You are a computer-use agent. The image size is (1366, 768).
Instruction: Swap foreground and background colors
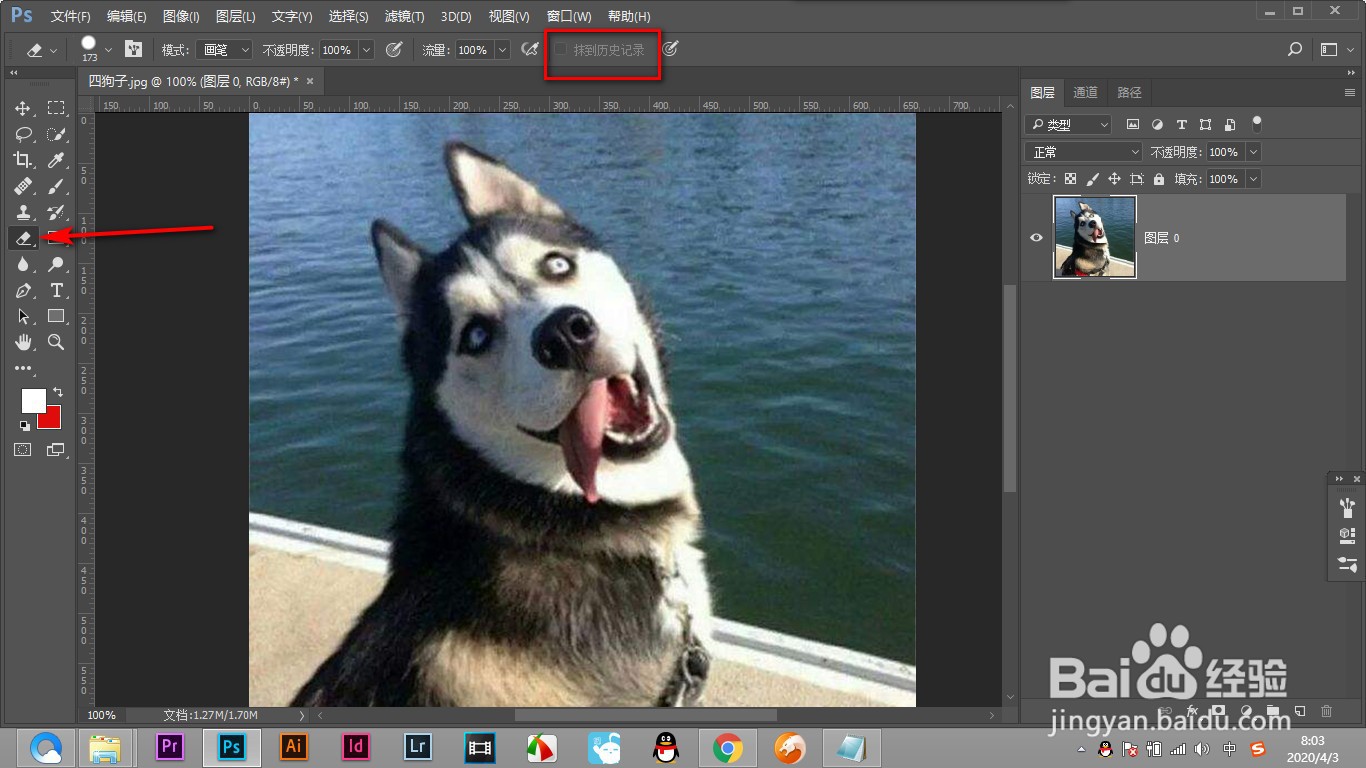[57, 392]
